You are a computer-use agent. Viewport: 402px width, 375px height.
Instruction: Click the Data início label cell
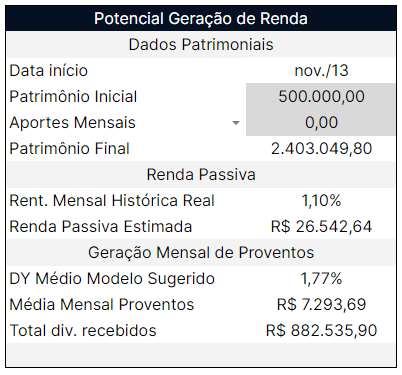[126, 71]
